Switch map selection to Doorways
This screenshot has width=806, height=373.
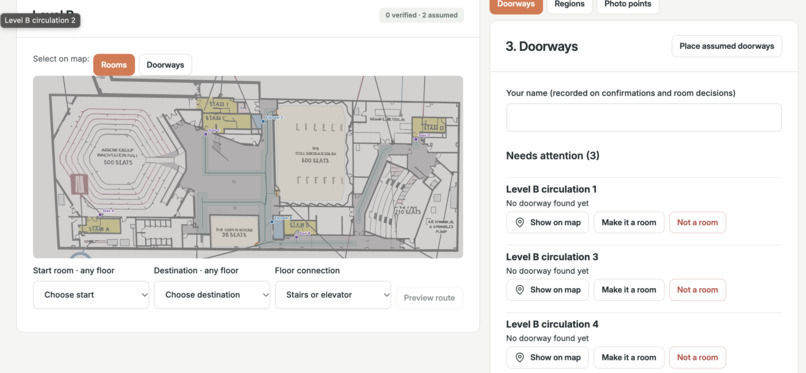click(166, 65)
